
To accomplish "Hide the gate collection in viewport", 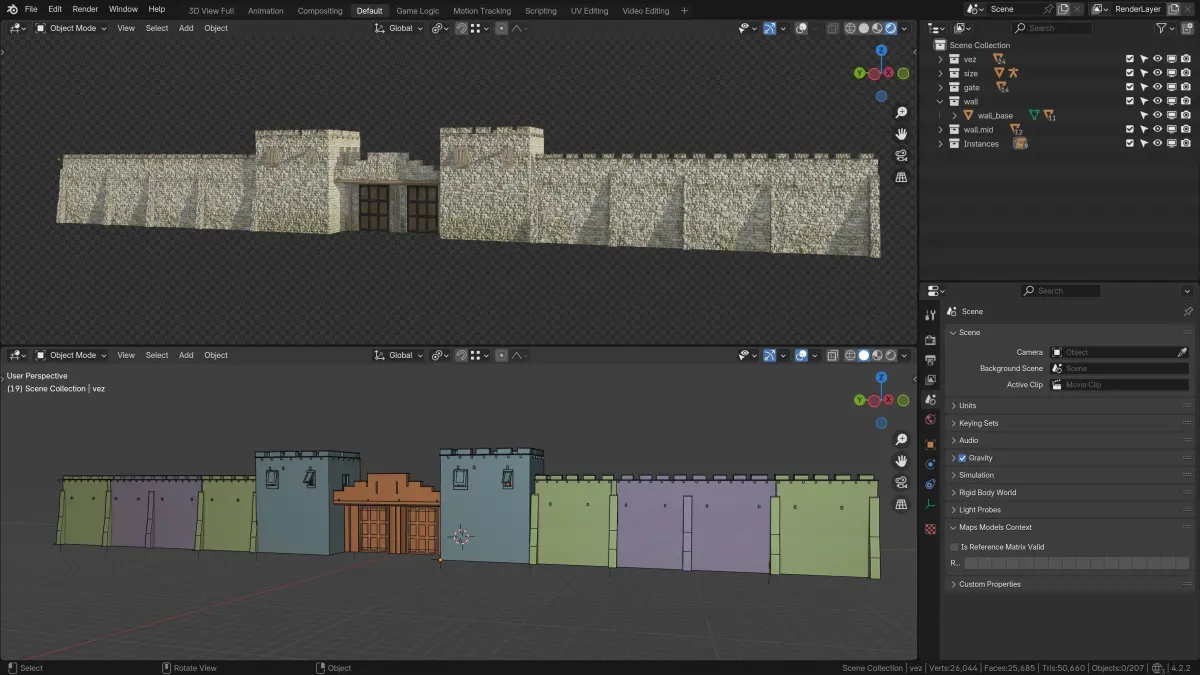I will click(x=1157, y=88).
